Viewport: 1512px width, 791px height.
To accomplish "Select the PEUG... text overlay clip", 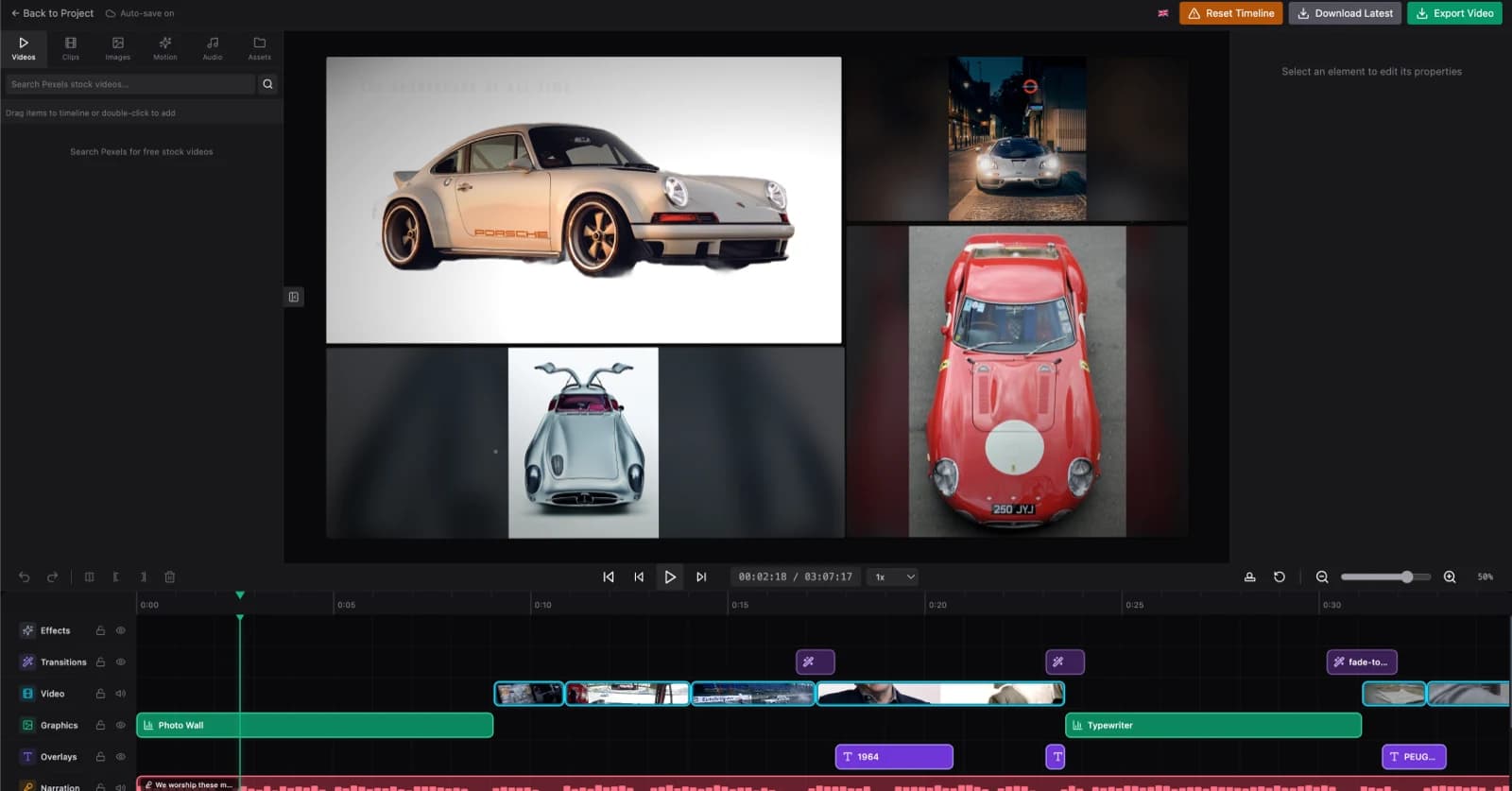I will pos(1414,757).
